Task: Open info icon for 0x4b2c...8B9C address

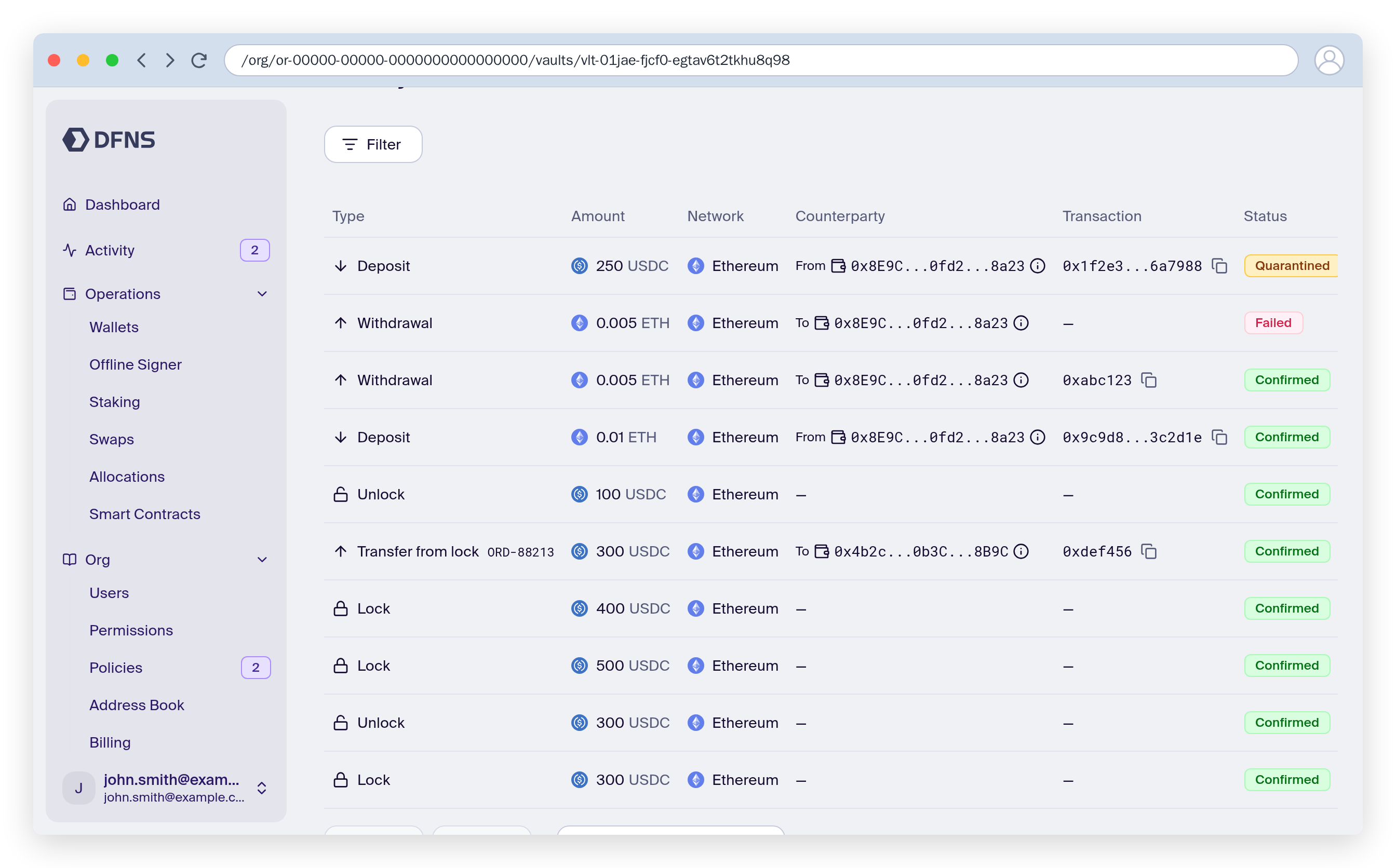Action: 1021,552
